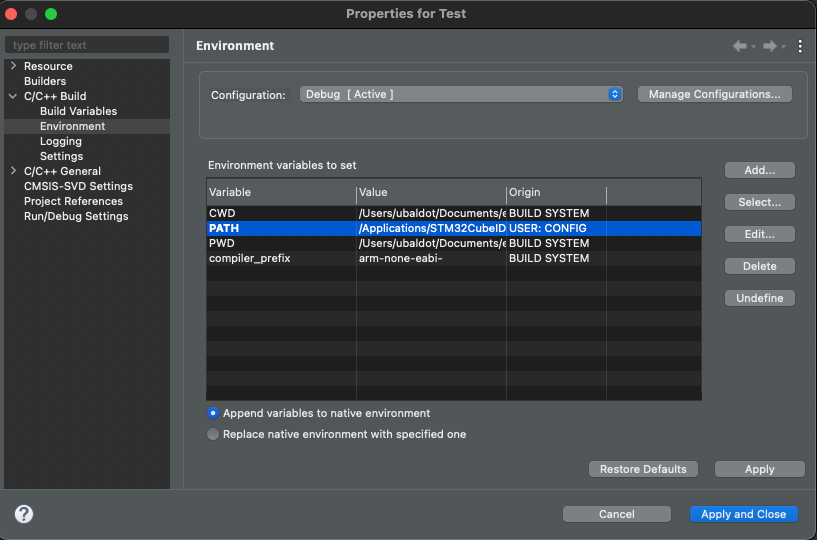
Task: Click the back navigation arrow icon
Action: tap(739, 46)
